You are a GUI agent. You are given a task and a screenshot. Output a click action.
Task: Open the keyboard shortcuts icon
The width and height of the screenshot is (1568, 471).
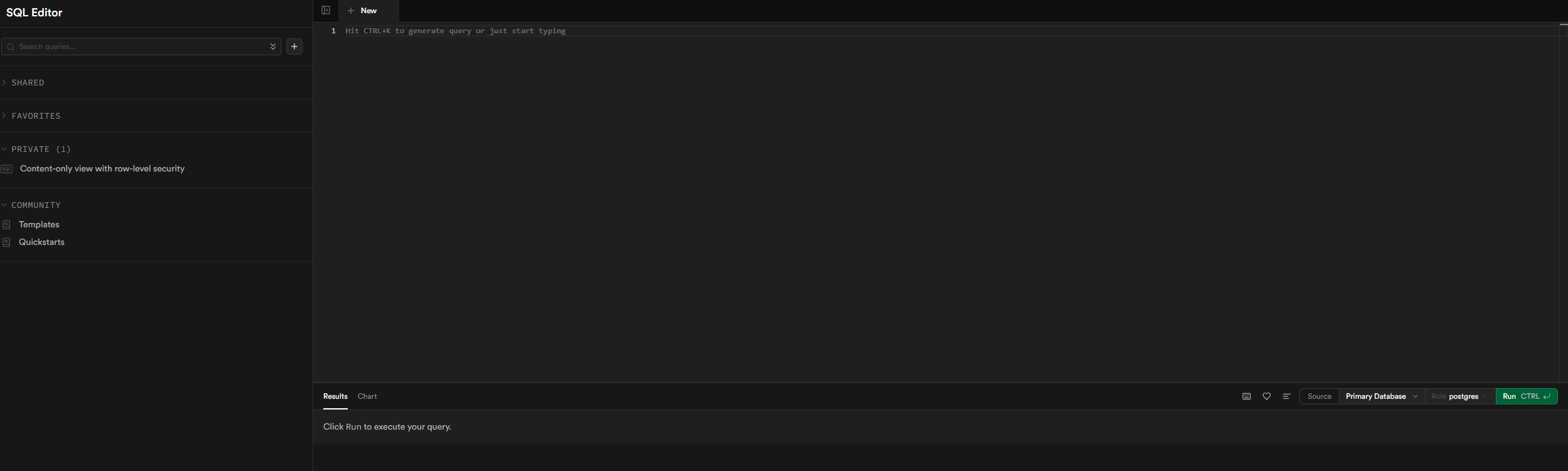pyautogui.click(x=1247, y=396)
